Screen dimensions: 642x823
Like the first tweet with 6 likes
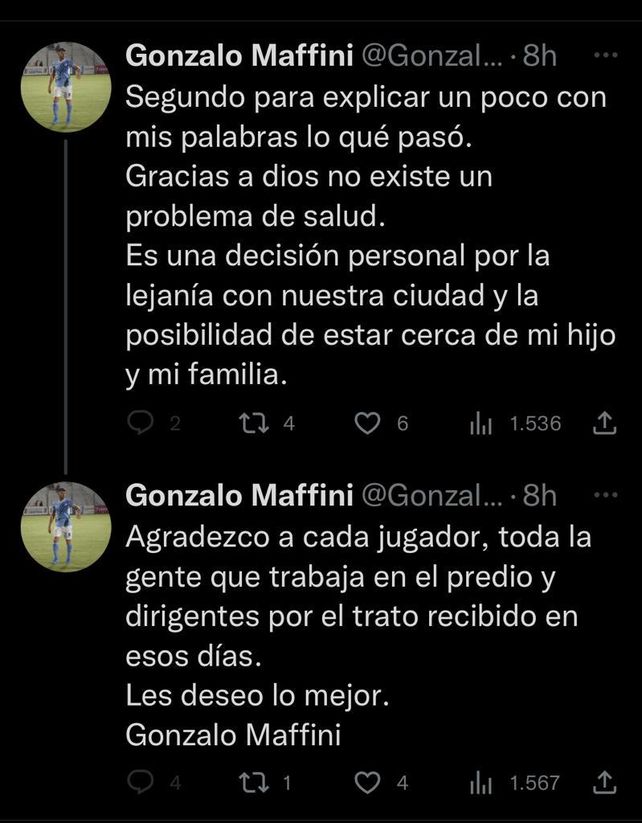coord(369,424)
